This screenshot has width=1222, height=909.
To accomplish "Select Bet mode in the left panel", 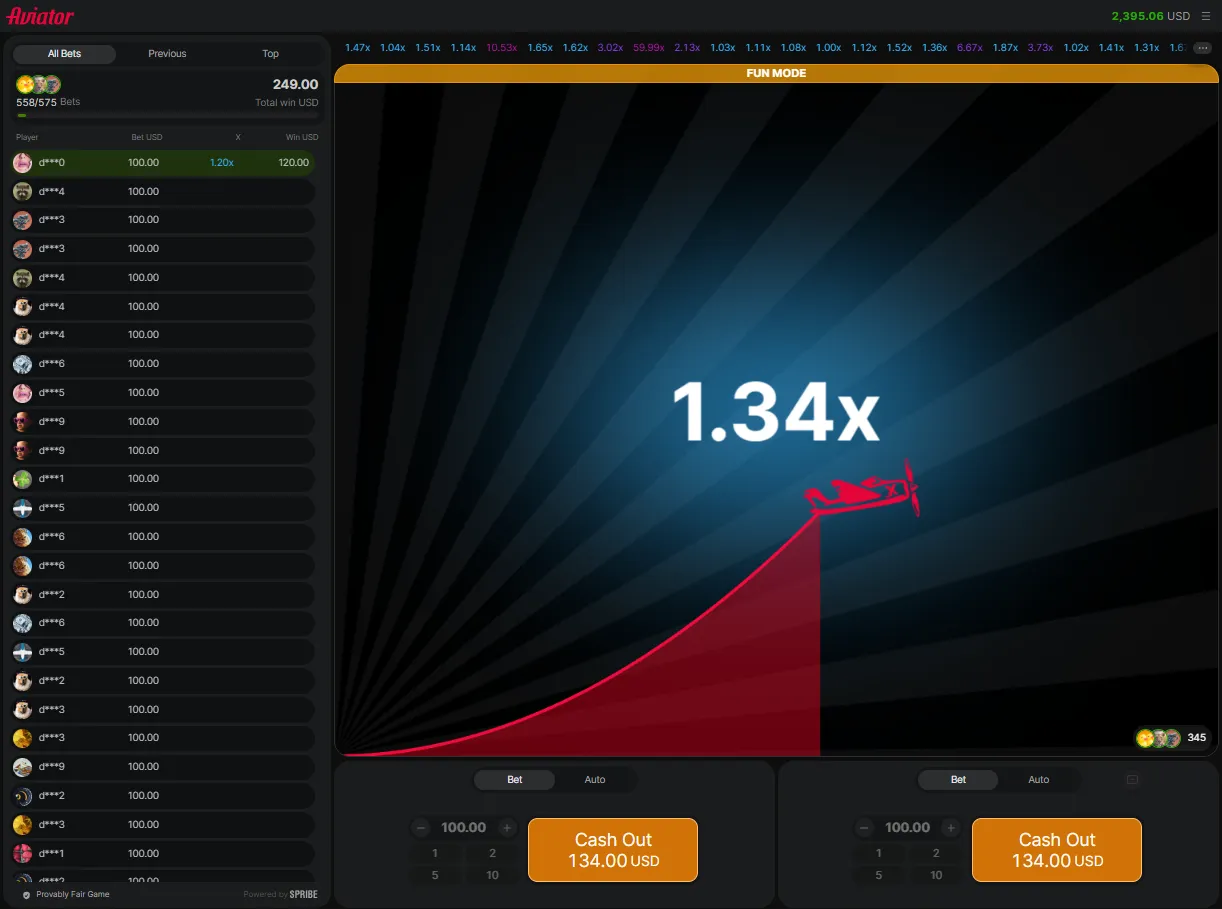I will click(x=514, y=780).
